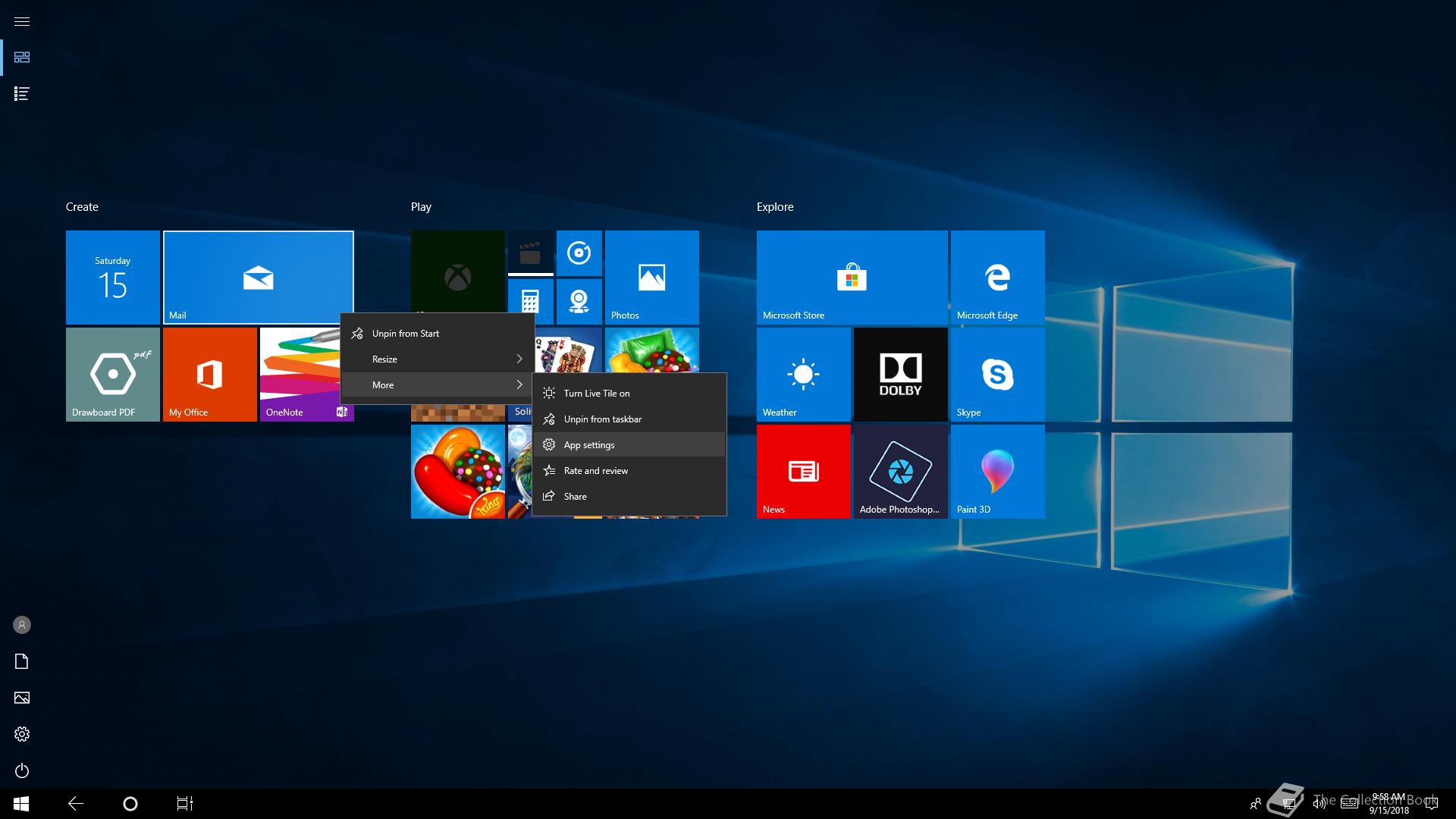This screenshot has height=819, width=1456.
Task: Select the Pinned tiles view icon
Action: 22,58
